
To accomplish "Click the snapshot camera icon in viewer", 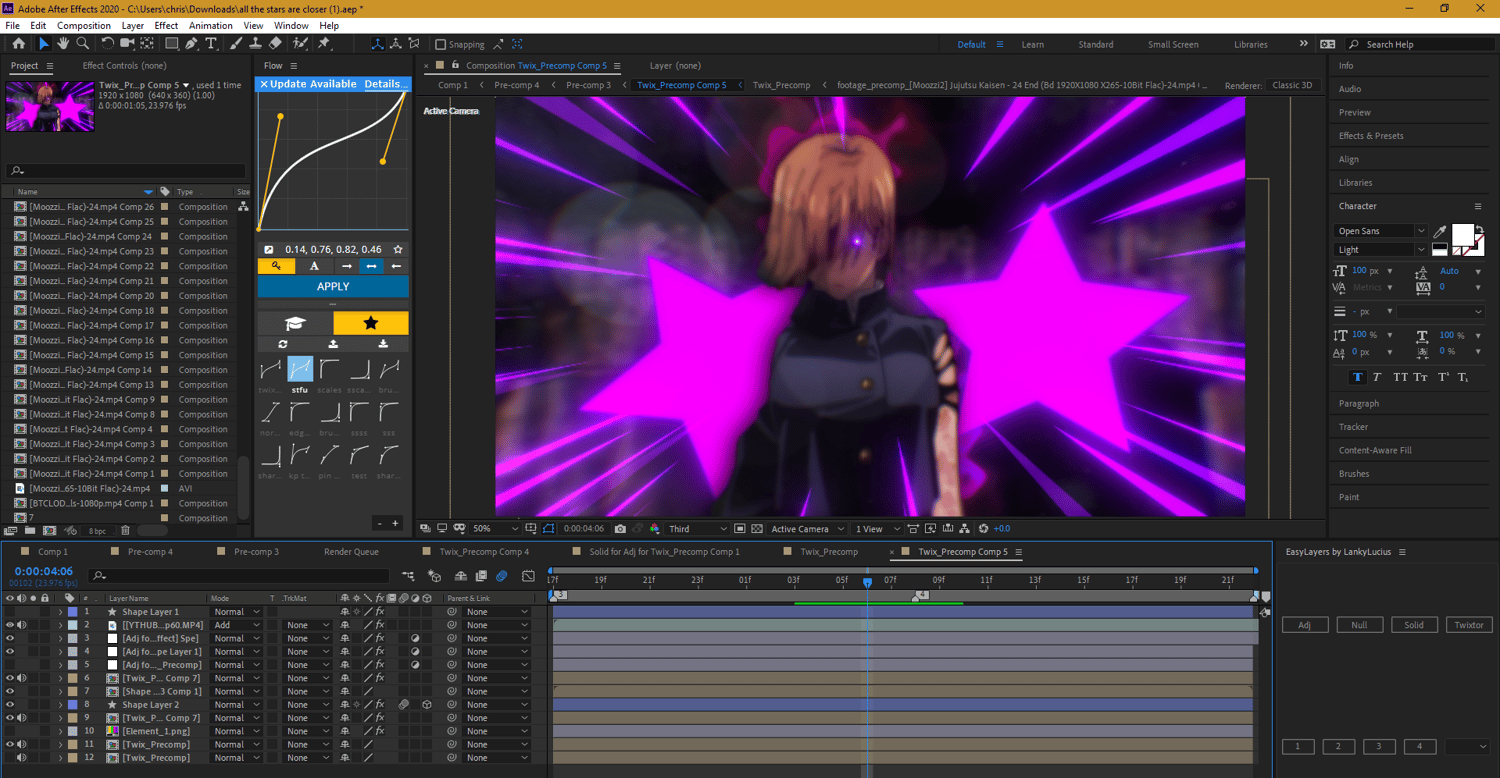I will pos(621,529).
